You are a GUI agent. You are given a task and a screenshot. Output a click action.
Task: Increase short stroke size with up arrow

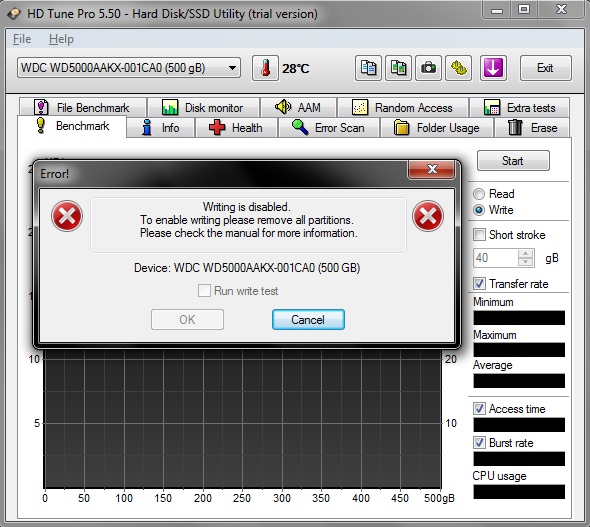pyautogui.click(x=526, y=254)
